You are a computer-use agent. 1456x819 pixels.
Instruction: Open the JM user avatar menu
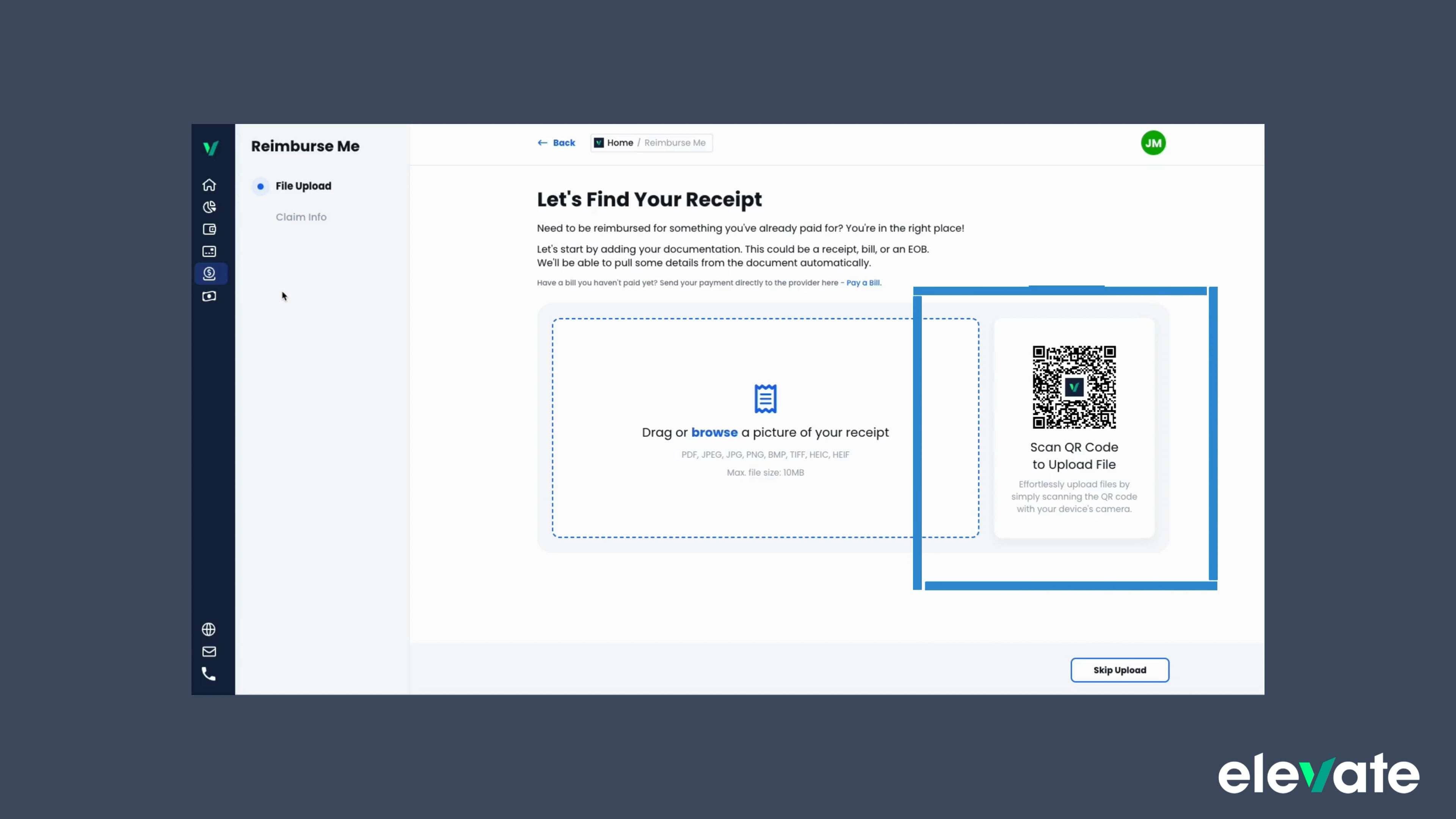(1153, 143)
